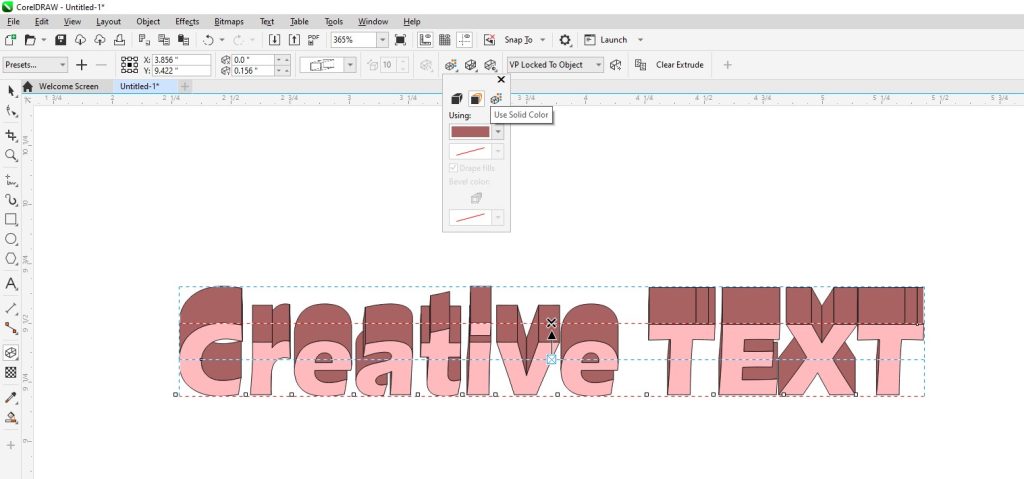
Task: Click the Using solid color swatch
Action: coord(471,132)
